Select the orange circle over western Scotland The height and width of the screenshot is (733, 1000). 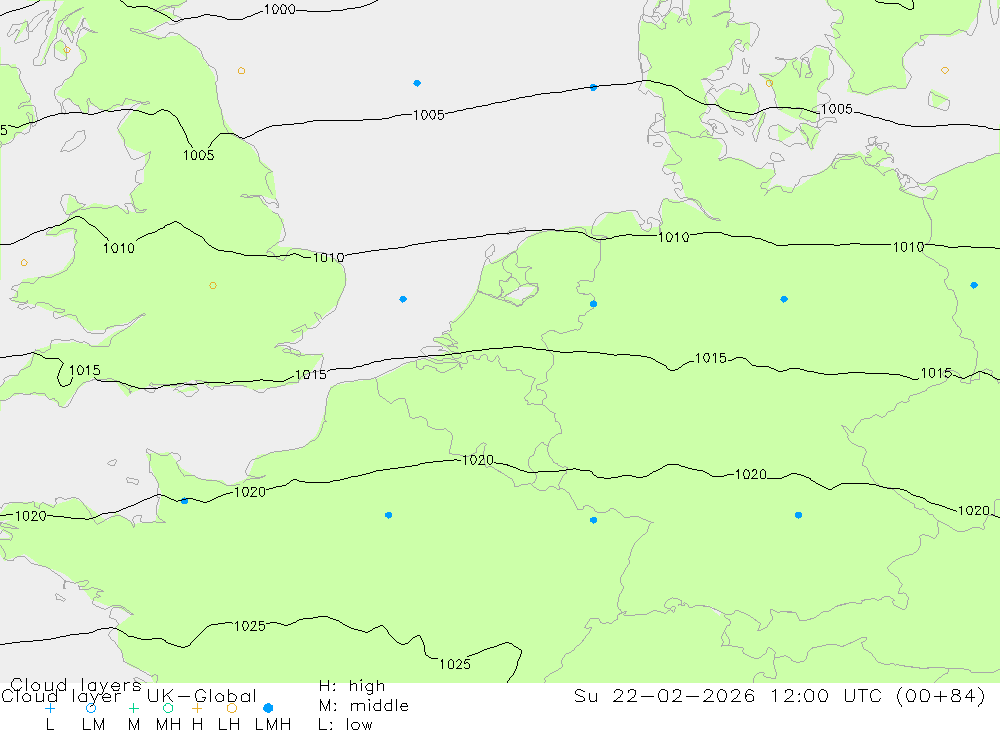click(x=67, y=50)
